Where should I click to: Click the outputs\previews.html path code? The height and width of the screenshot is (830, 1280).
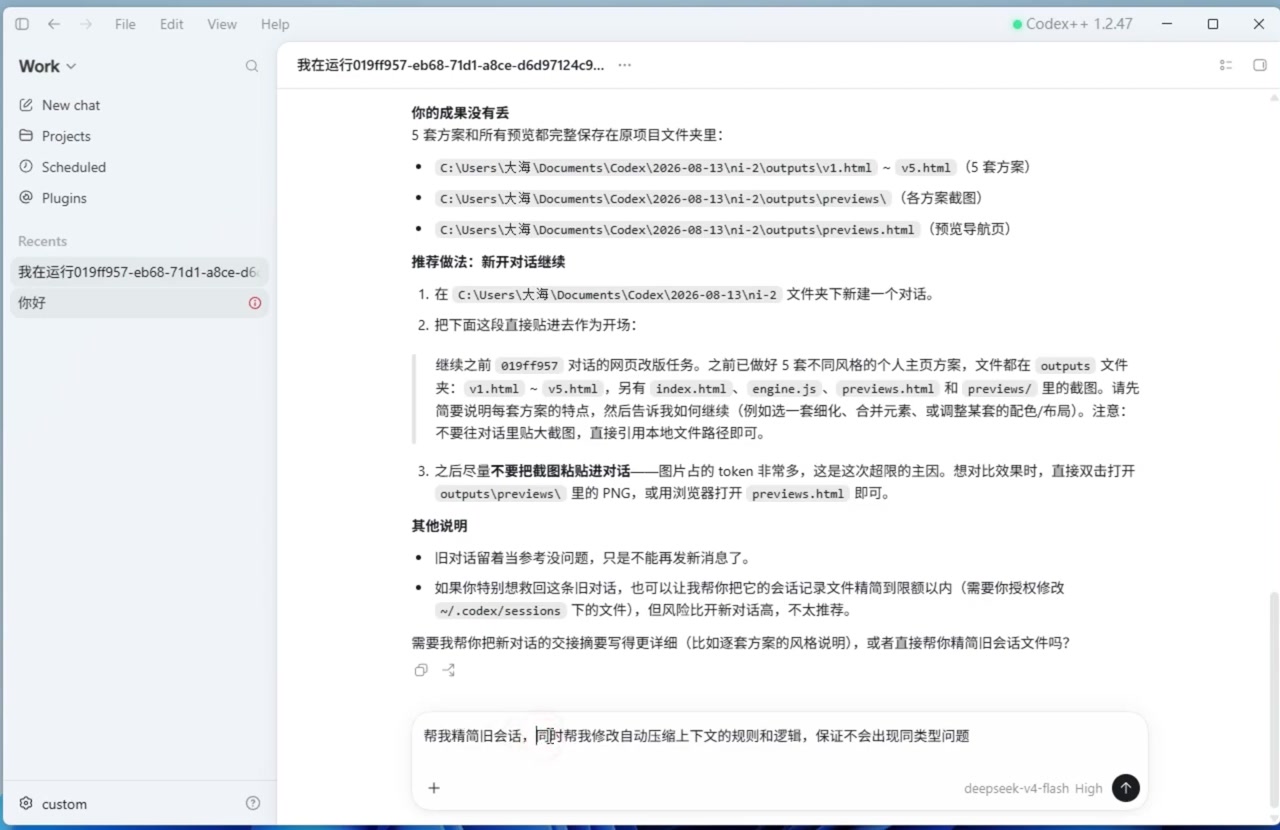coord(677,230)
